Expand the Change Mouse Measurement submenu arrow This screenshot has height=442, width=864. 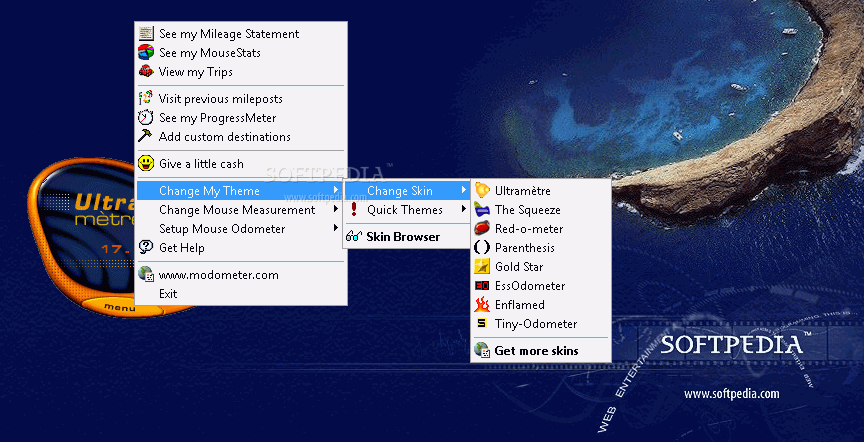tap(336, 209)
